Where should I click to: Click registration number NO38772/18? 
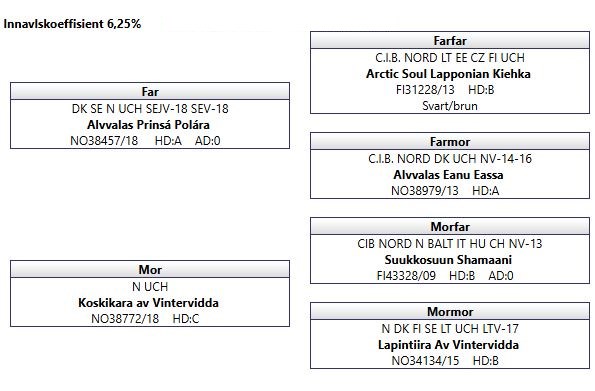125,319
